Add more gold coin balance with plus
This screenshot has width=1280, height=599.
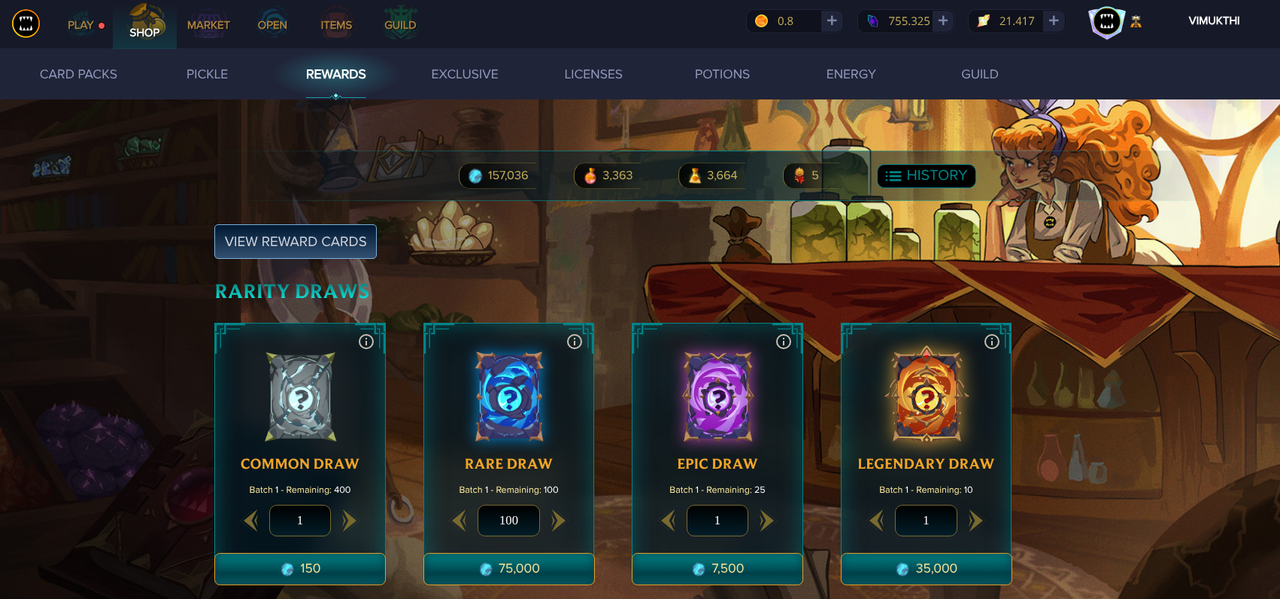(832, 21)
